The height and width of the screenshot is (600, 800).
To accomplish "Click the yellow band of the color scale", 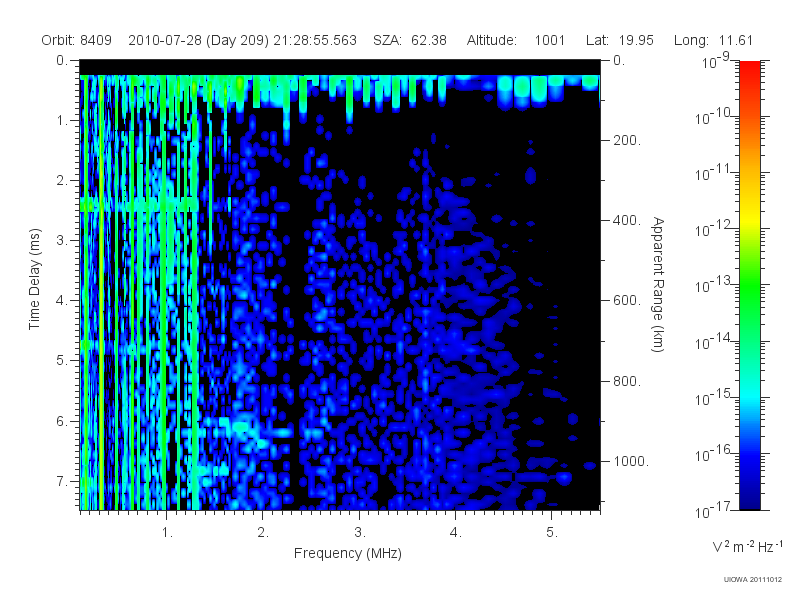I will [750, 219].
